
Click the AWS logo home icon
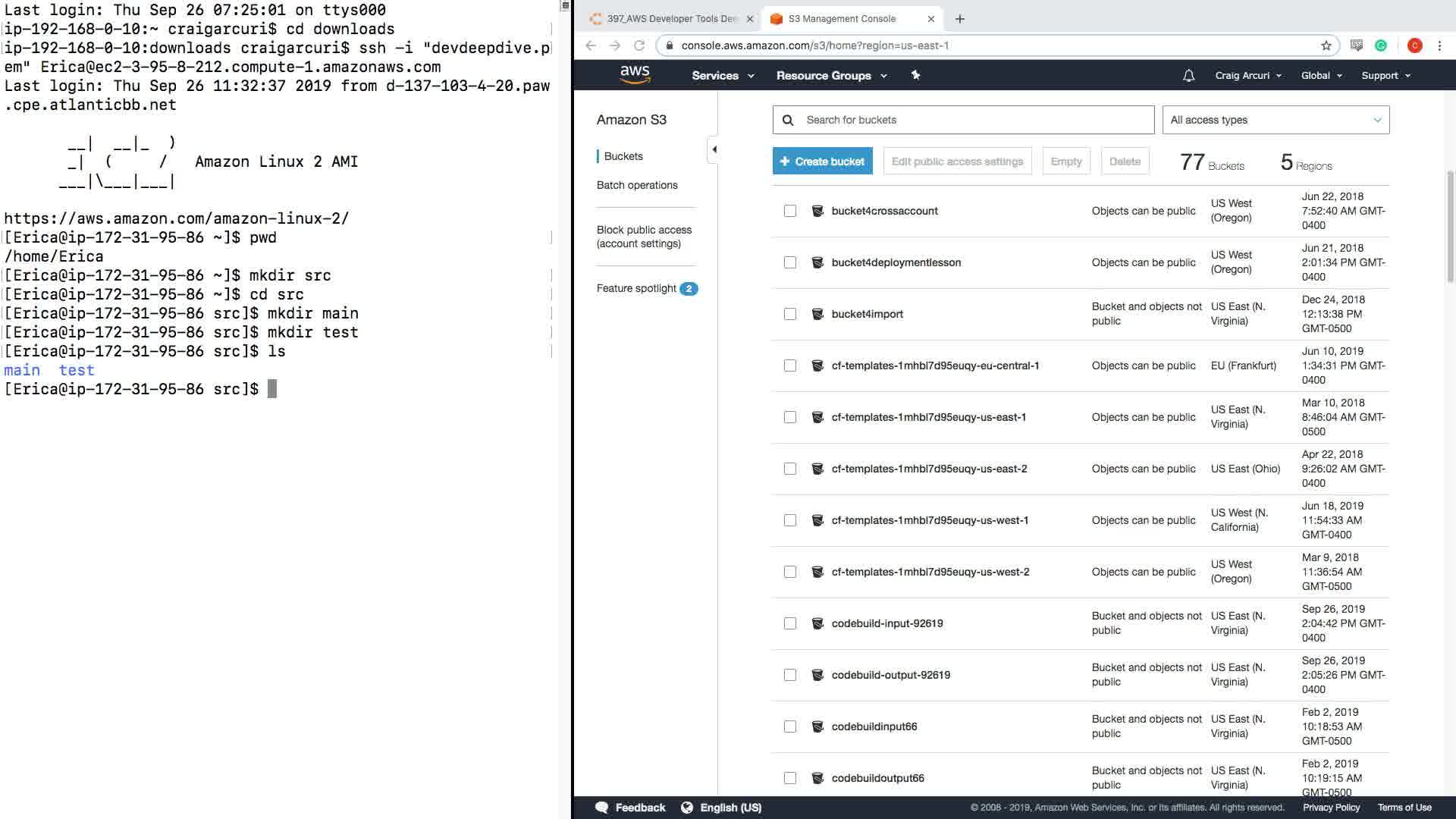pyautogui.click(x=635, y=74)
